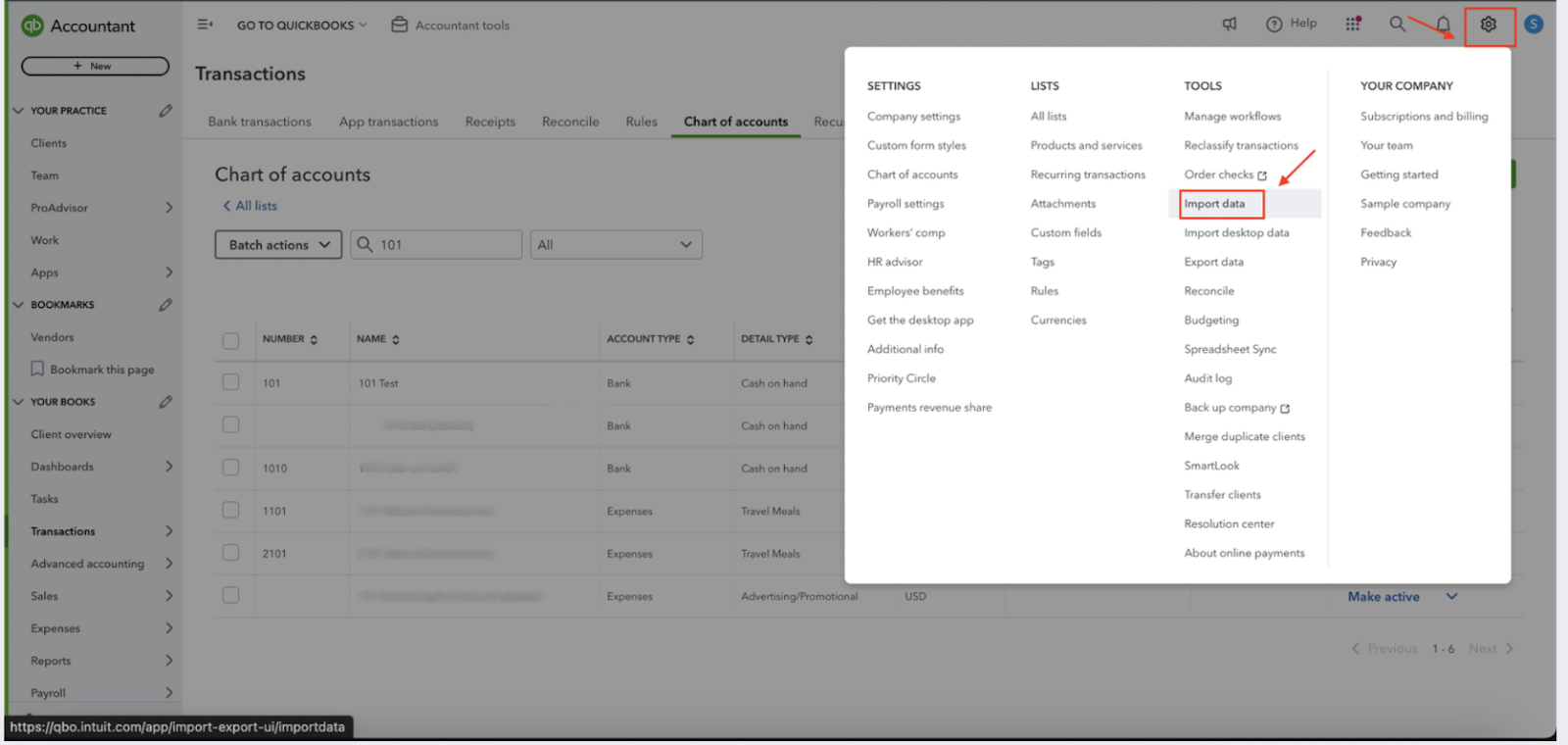The height and width of the screenshot is (745, 1568).
Task: Click the Accountant tools briefcase icon
Action: pos(400,25)
